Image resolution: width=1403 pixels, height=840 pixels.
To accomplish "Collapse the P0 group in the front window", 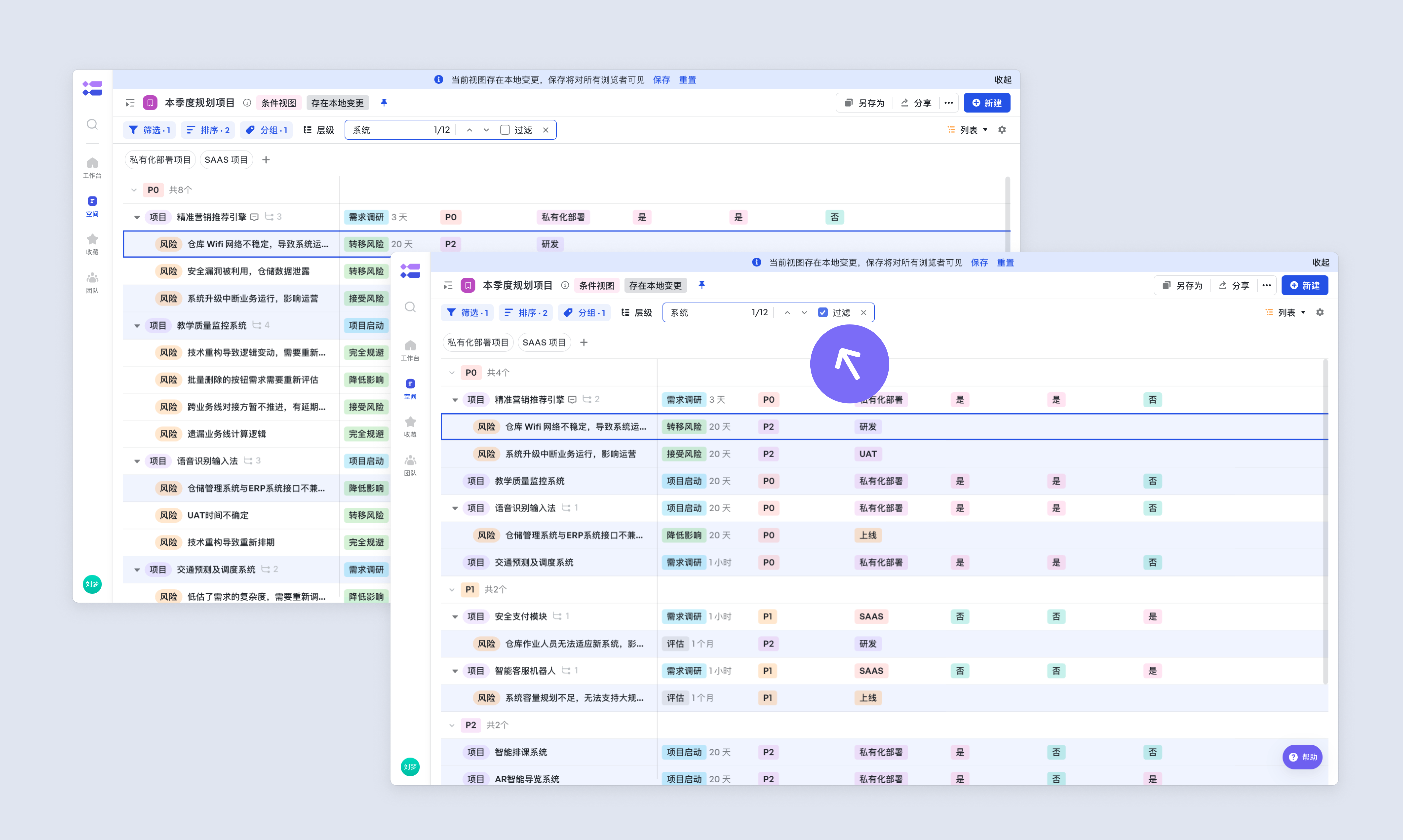I will pos(452,373).
